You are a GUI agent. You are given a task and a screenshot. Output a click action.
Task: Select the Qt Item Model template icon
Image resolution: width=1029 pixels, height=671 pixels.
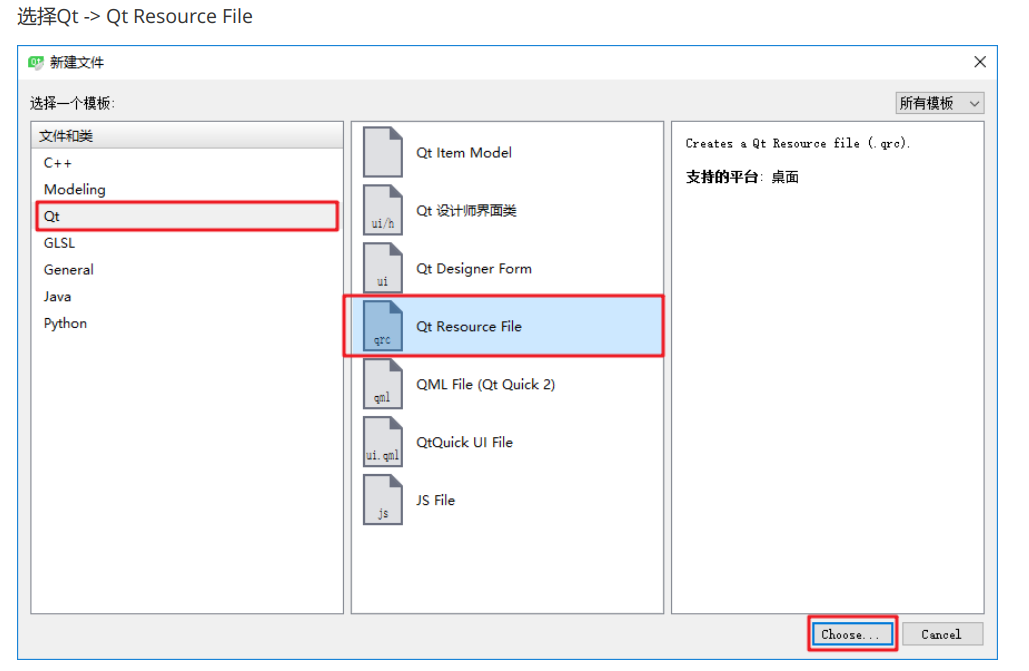point(382,152)
